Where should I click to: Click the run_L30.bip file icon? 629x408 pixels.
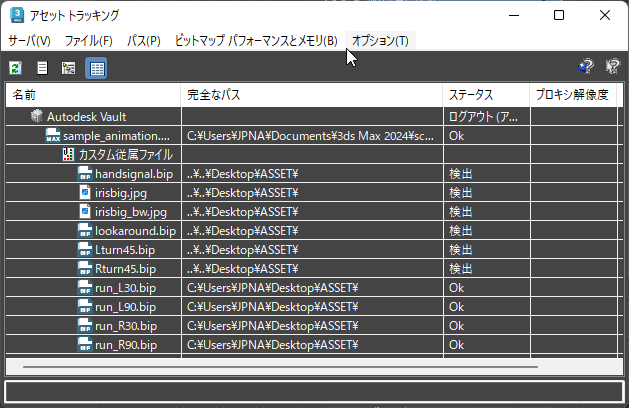pos(85,288)
